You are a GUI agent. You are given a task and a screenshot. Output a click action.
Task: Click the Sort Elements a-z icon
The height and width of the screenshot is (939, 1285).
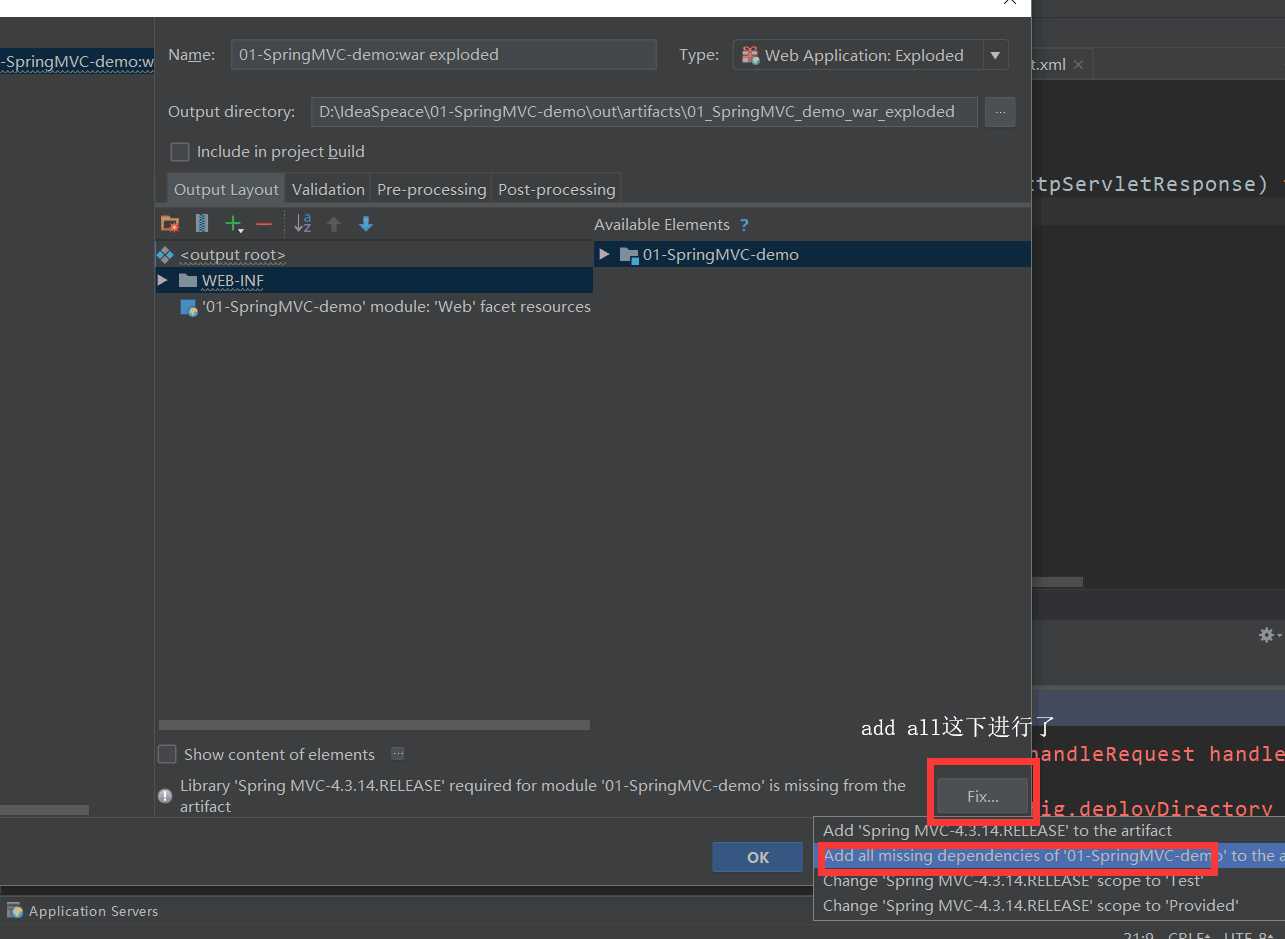tap(302, 224)
